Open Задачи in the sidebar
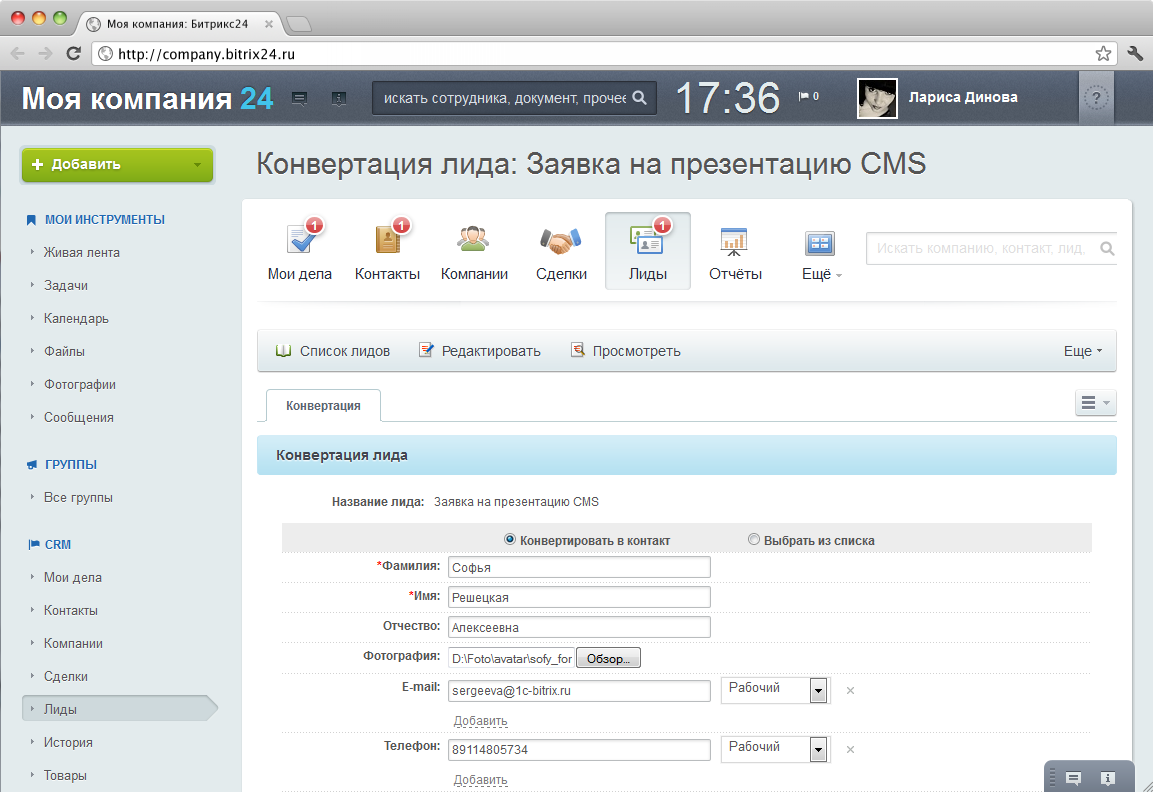The height and width of the screenshot is (792, 1153). [65, 285]
